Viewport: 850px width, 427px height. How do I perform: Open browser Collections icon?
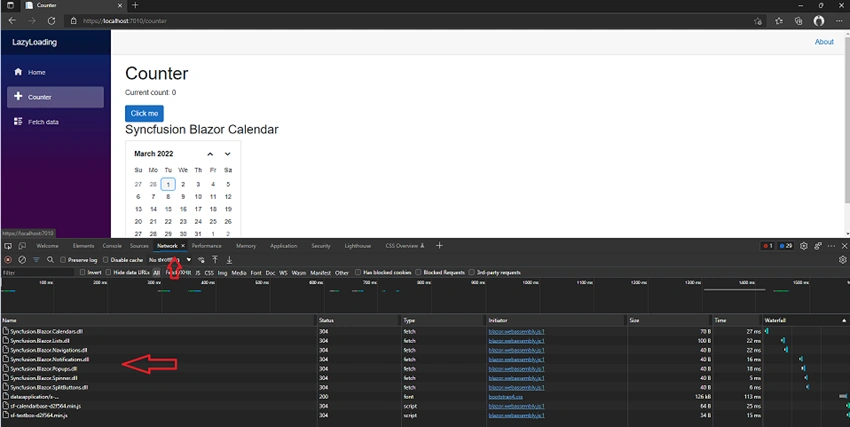click(x=799, y=21)
